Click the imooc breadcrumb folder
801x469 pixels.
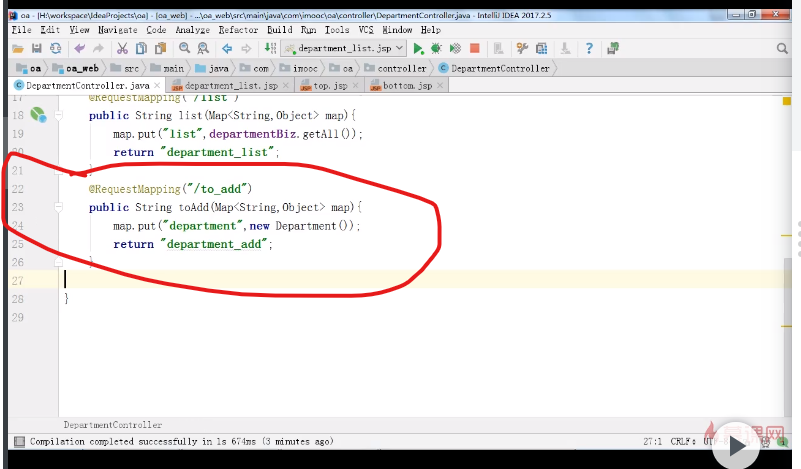tap(299, 68)
